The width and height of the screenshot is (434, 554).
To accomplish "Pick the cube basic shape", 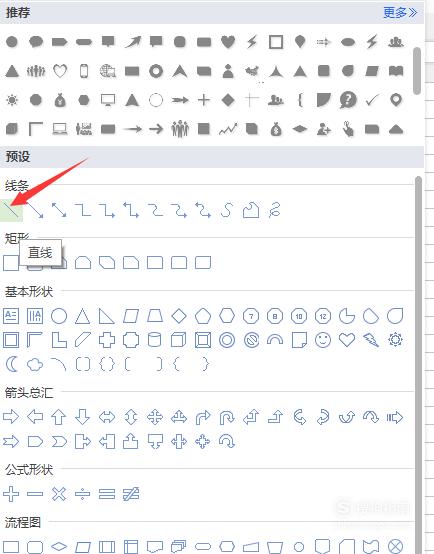I will coord(178,340).
